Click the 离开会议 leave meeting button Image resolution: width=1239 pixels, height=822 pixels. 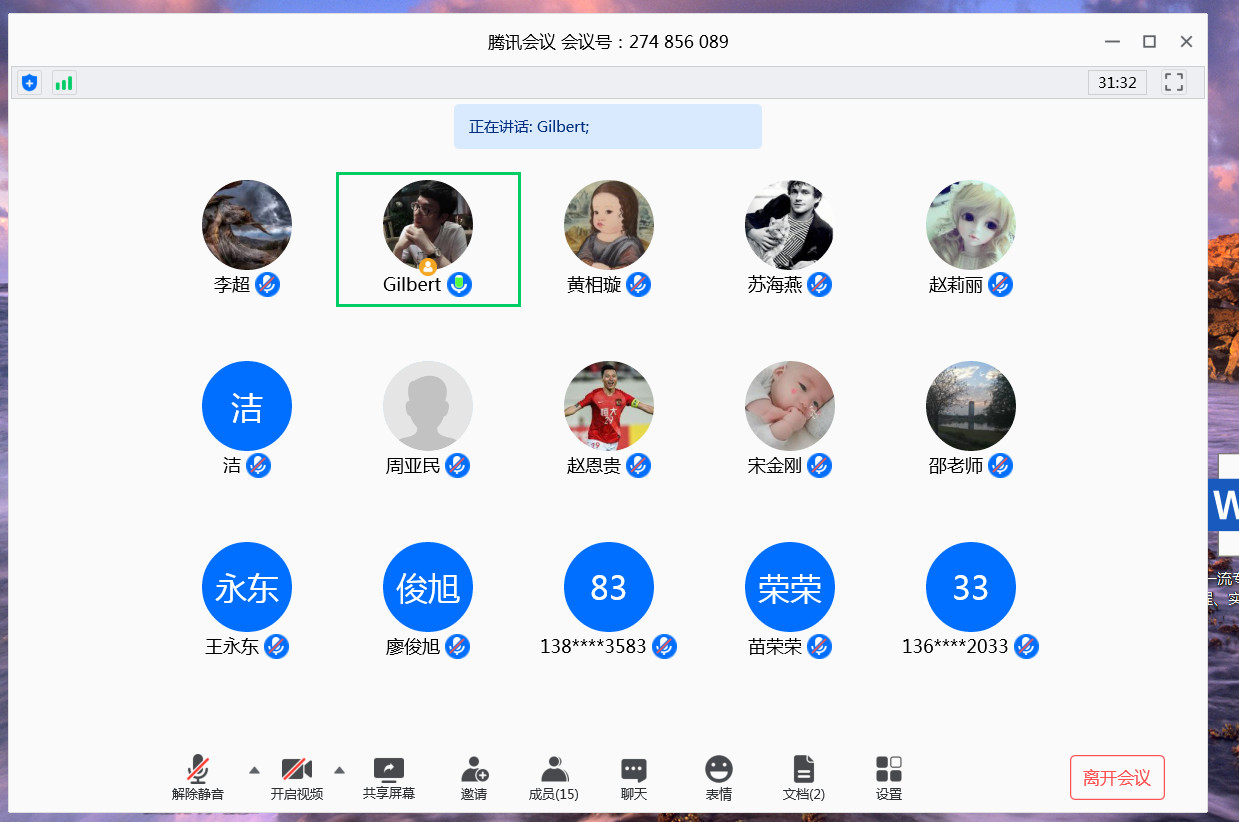pyautogui.click(x=1117, y=778)
